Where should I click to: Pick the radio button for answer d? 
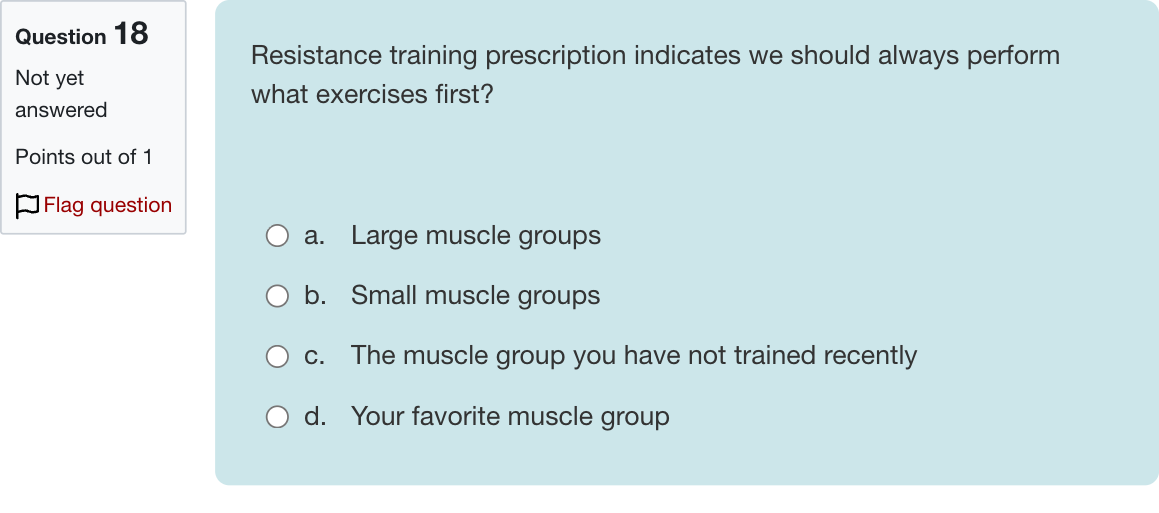click(x=277, y=417)
